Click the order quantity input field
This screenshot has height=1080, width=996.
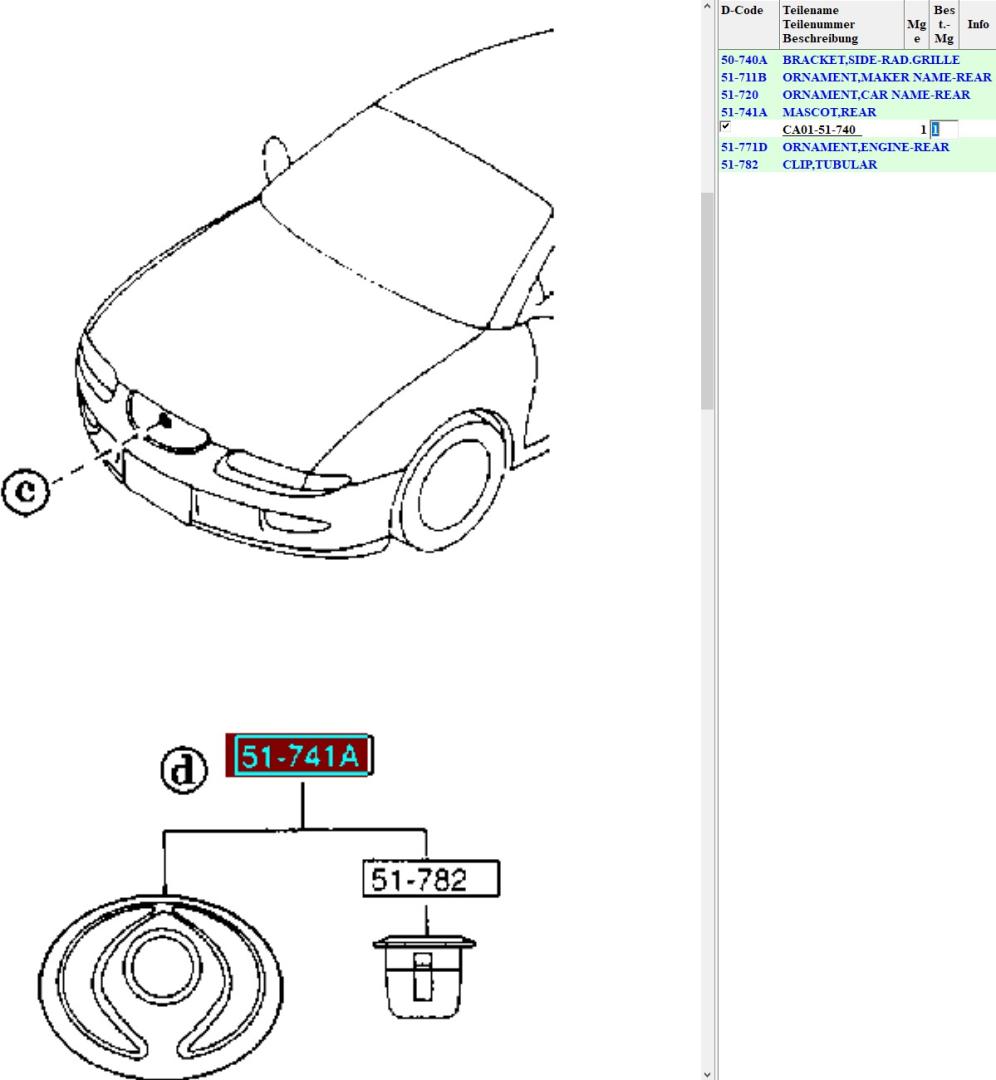point(943,130)
